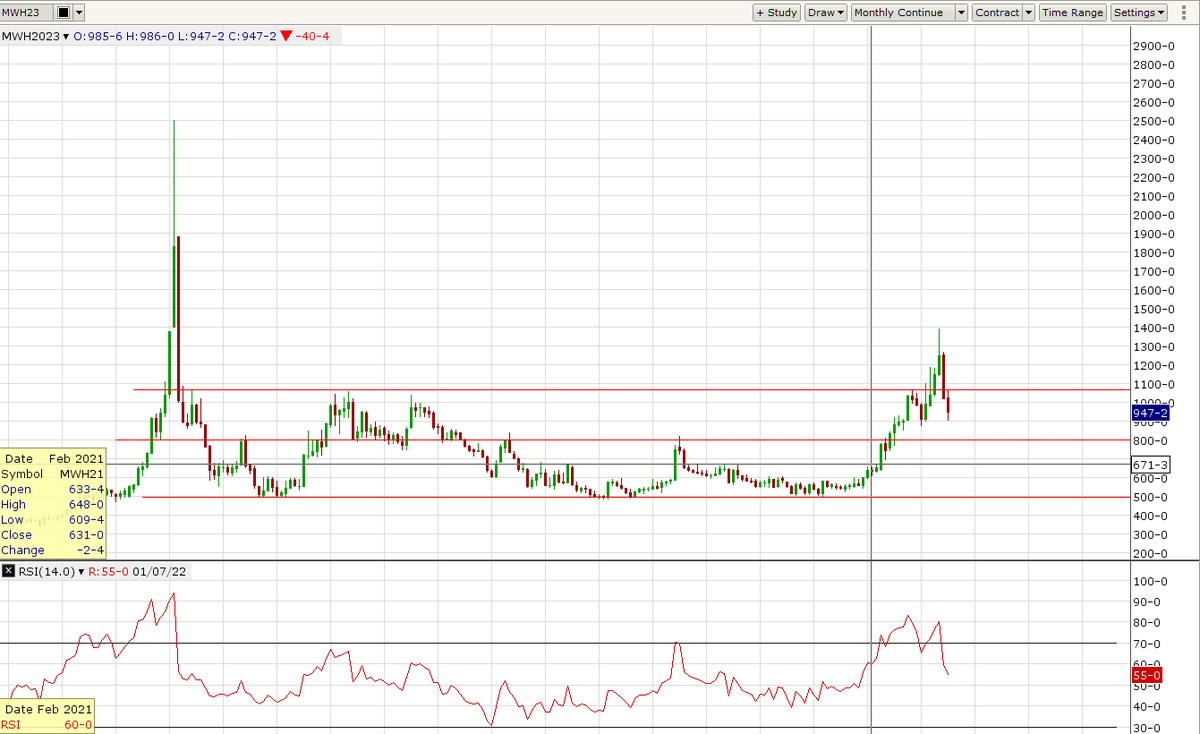Click the O:985-6 open price readout
Screen dimensions: 1200x734
(x=98, y=37)
